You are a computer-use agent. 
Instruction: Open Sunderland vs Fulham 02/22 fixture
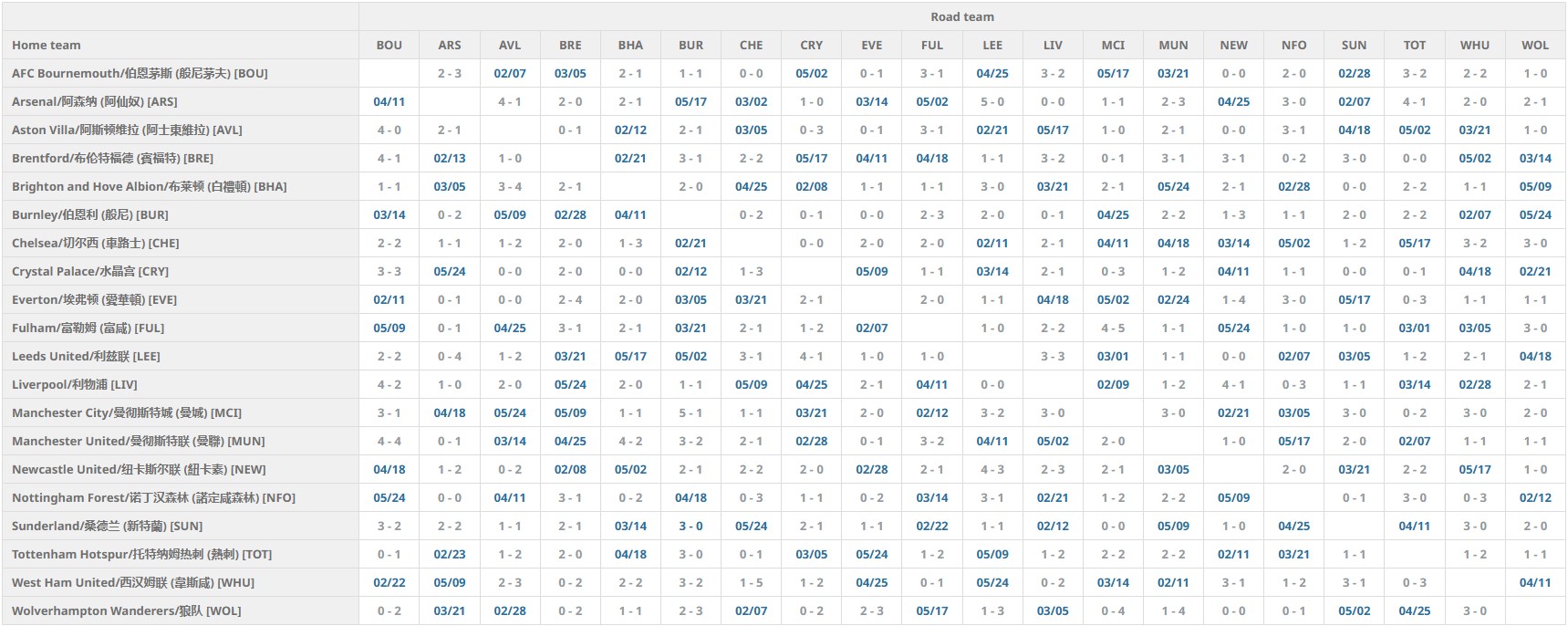(x=932, y=527)
